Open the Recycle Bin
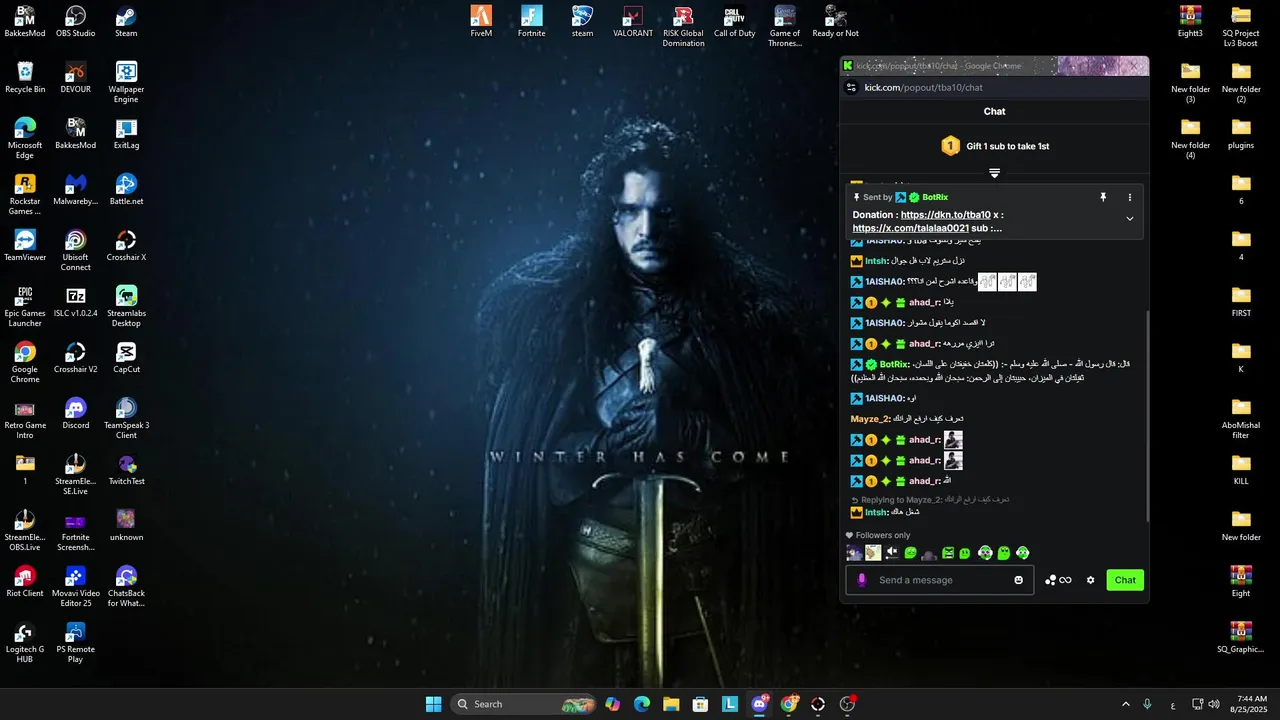This screenshot has height=720, width=1280. coord(25,78)
